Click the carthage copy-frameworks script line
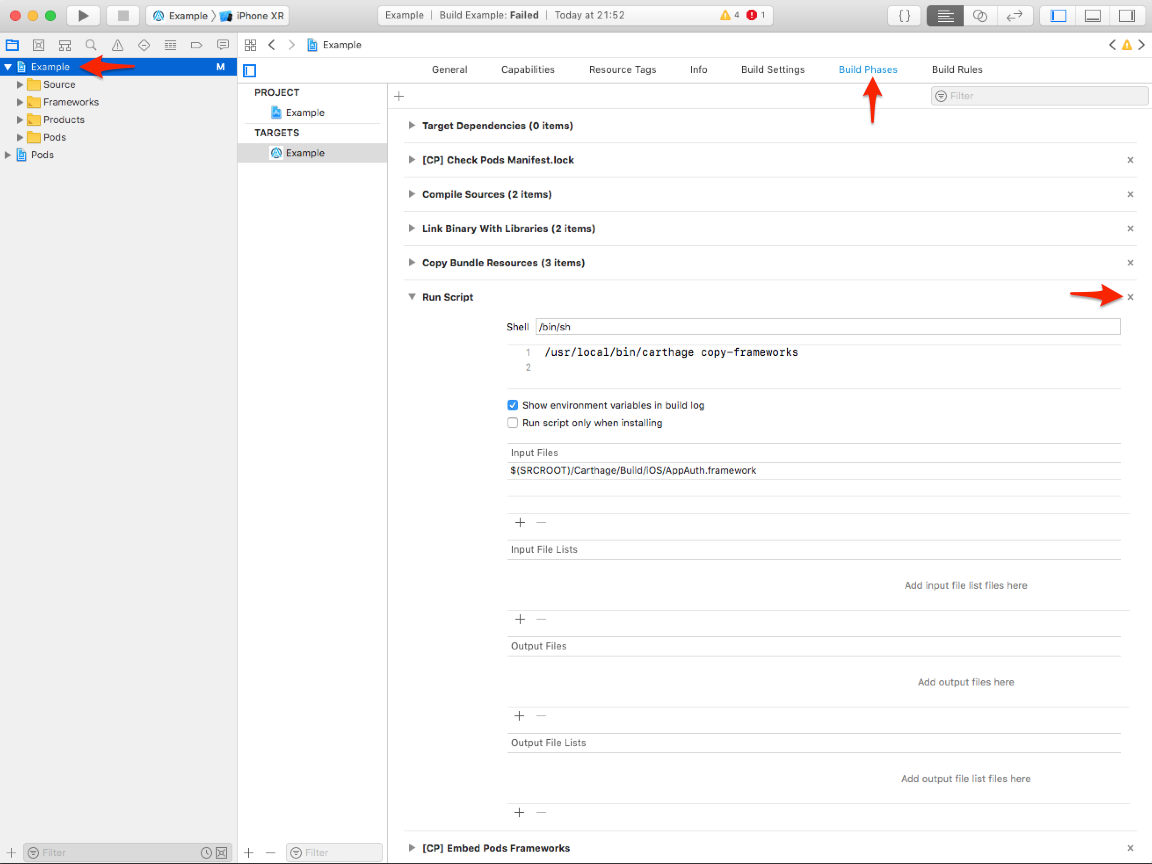The width and height of the screenshot is (1152, 864). (x=671, y=353)
